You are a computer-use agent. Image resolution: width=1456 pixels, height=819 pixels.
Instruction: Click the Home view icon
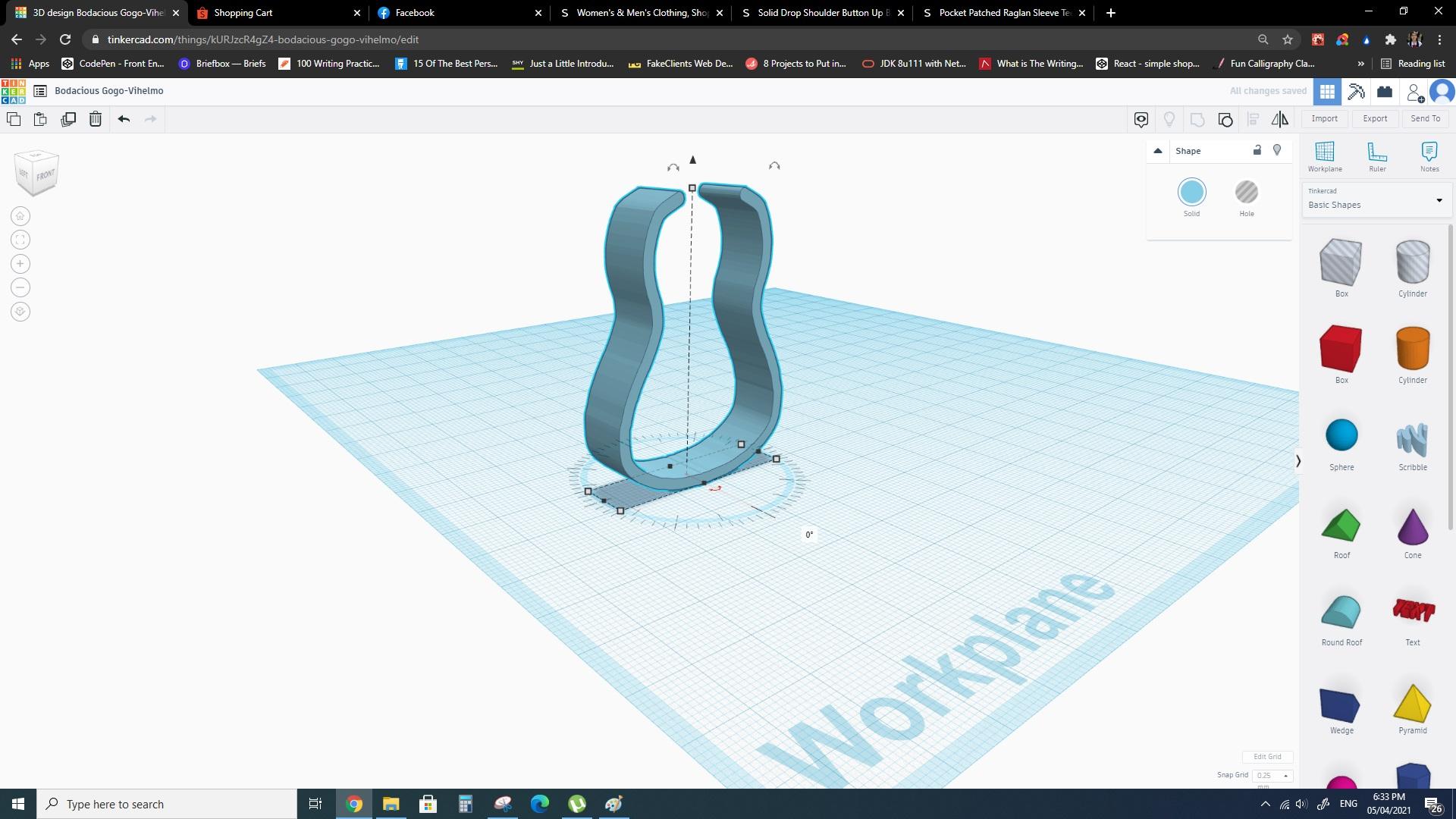(20, 216)
